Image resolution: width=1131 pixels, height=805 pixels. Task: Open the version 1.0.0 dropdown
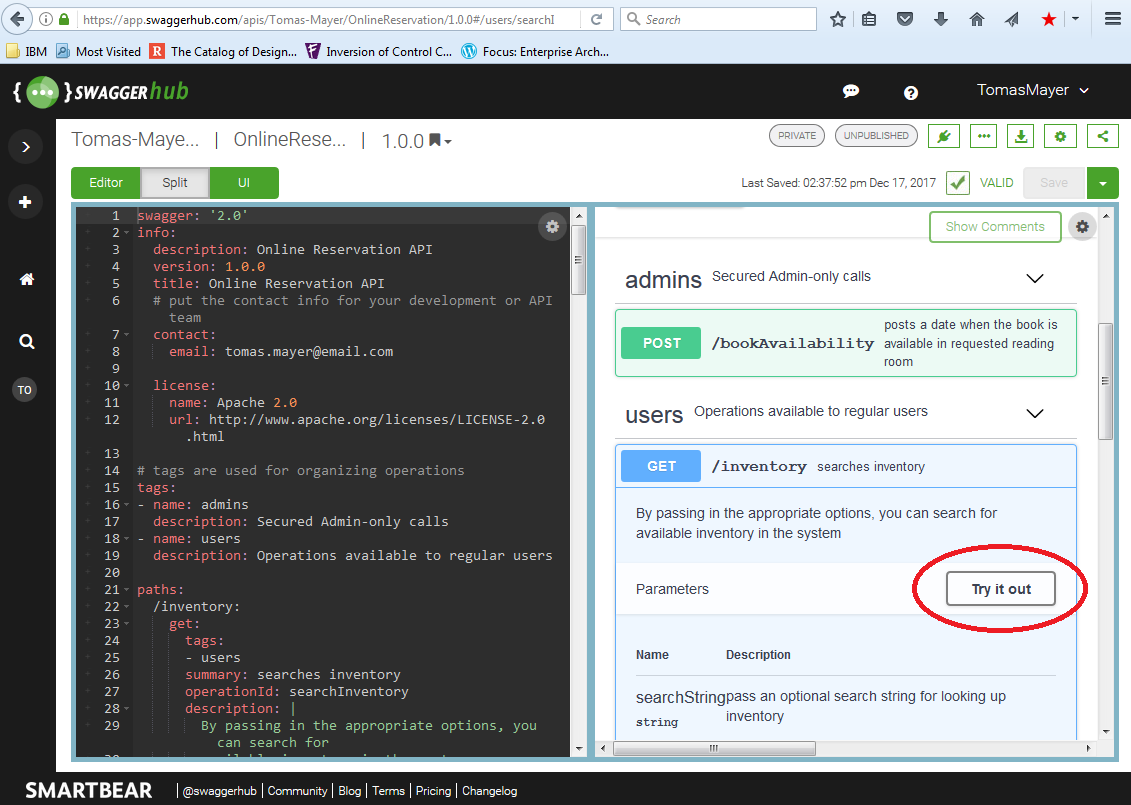417,142
